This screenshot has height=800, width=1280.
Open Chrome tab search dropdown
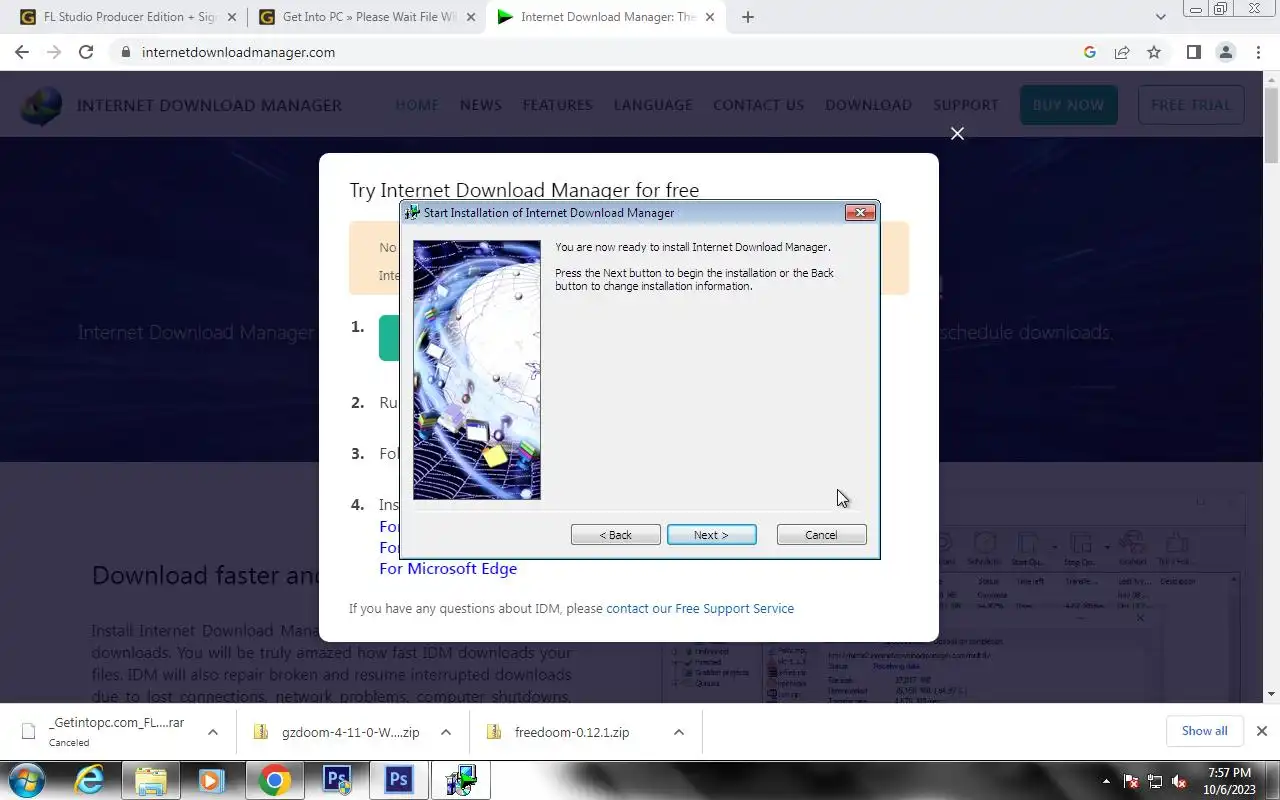pos(1160,17)
